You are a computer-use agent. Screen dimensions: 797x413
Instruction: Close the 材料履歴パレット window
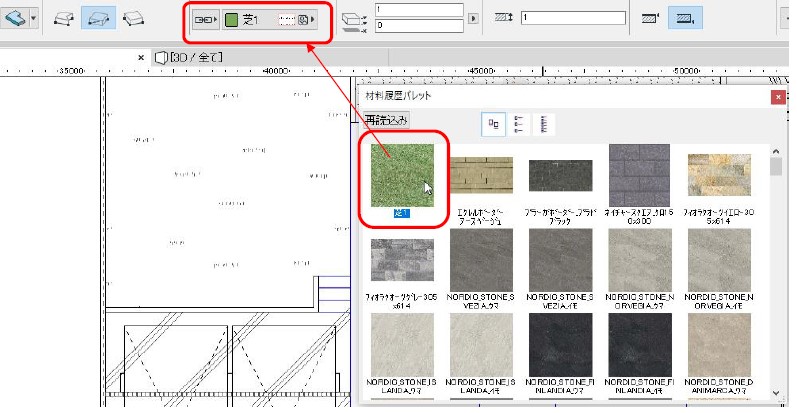click(x=777, y=98)
